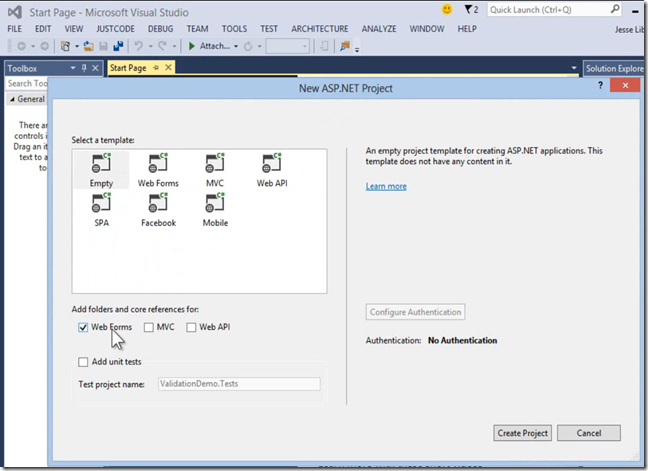Open the TEST menu
The height and width of the screenshot is (471, 648).
pyautogui.click(x=269, y=29)
